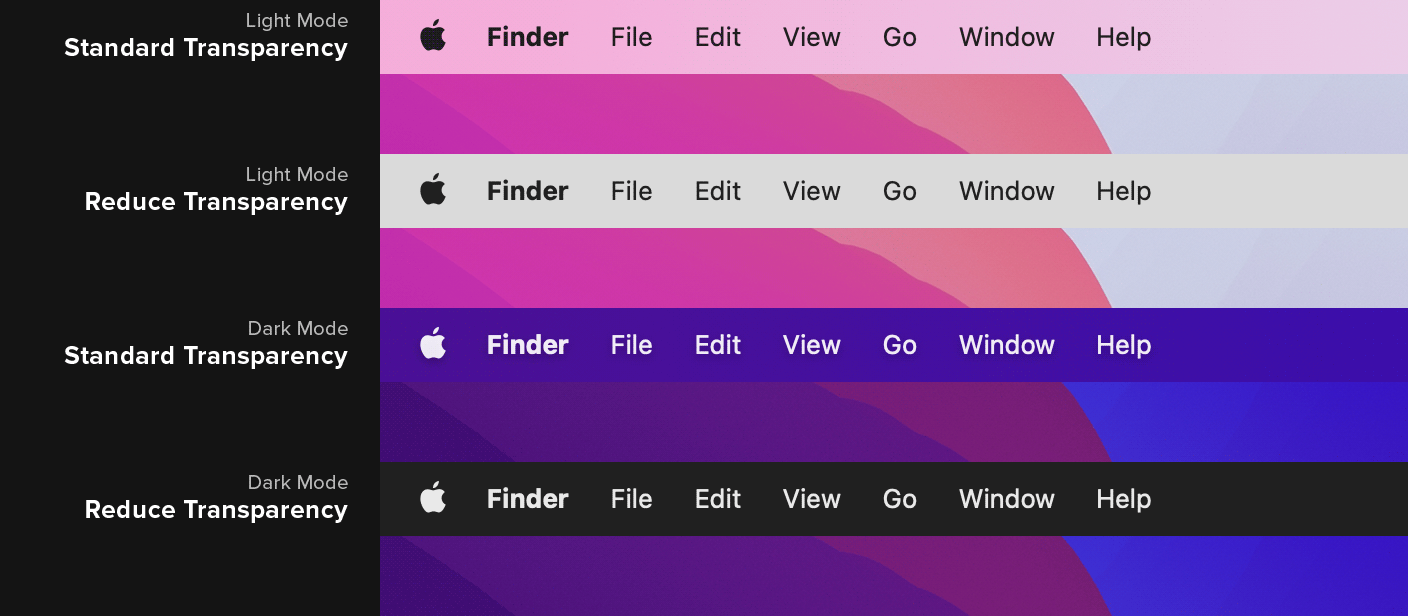This screenshot has width=1408, height=616.
Task: Open File menu in Light Mode Reduce Transparency bar
Action: (x=631, y=191)
